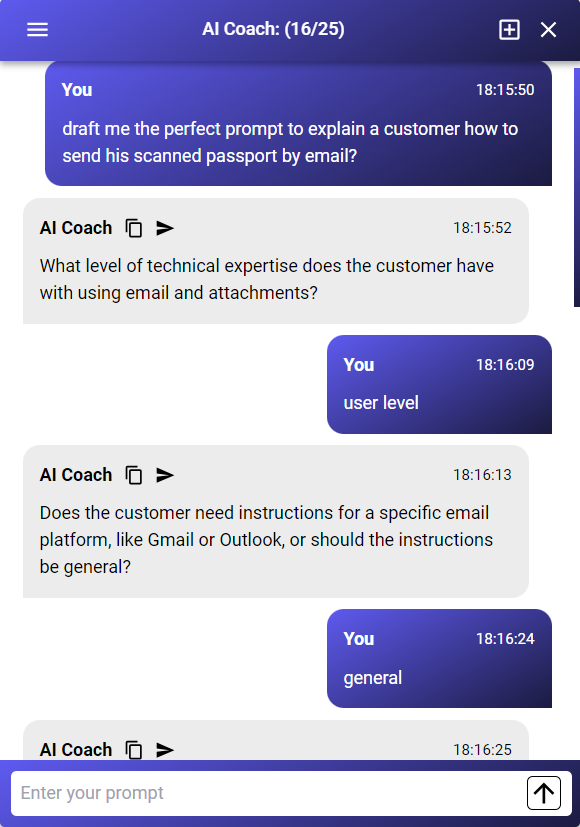Screen dimensions: 580x827
Task: Send the AI Coach reply from 18:15:52
Action: pos(165,228)
